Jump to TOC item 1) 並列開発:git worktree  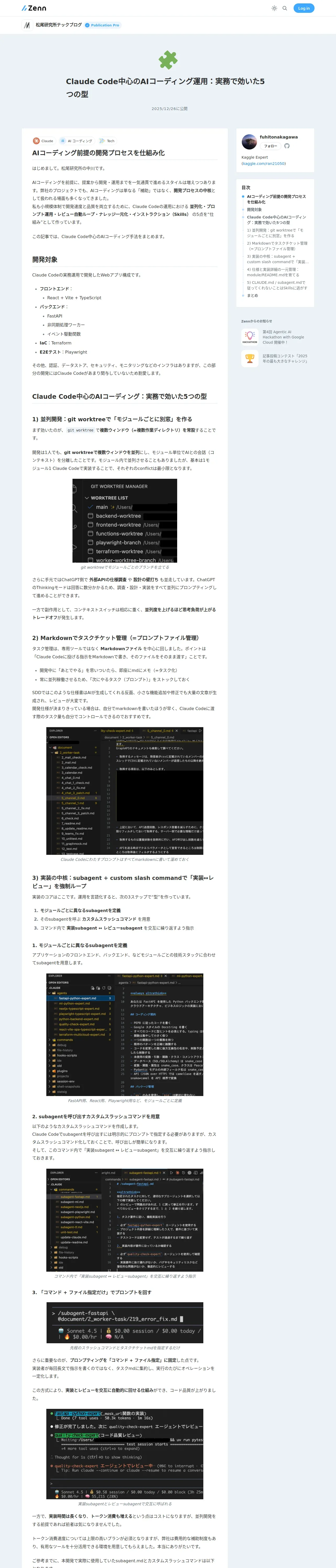(275, 233)
